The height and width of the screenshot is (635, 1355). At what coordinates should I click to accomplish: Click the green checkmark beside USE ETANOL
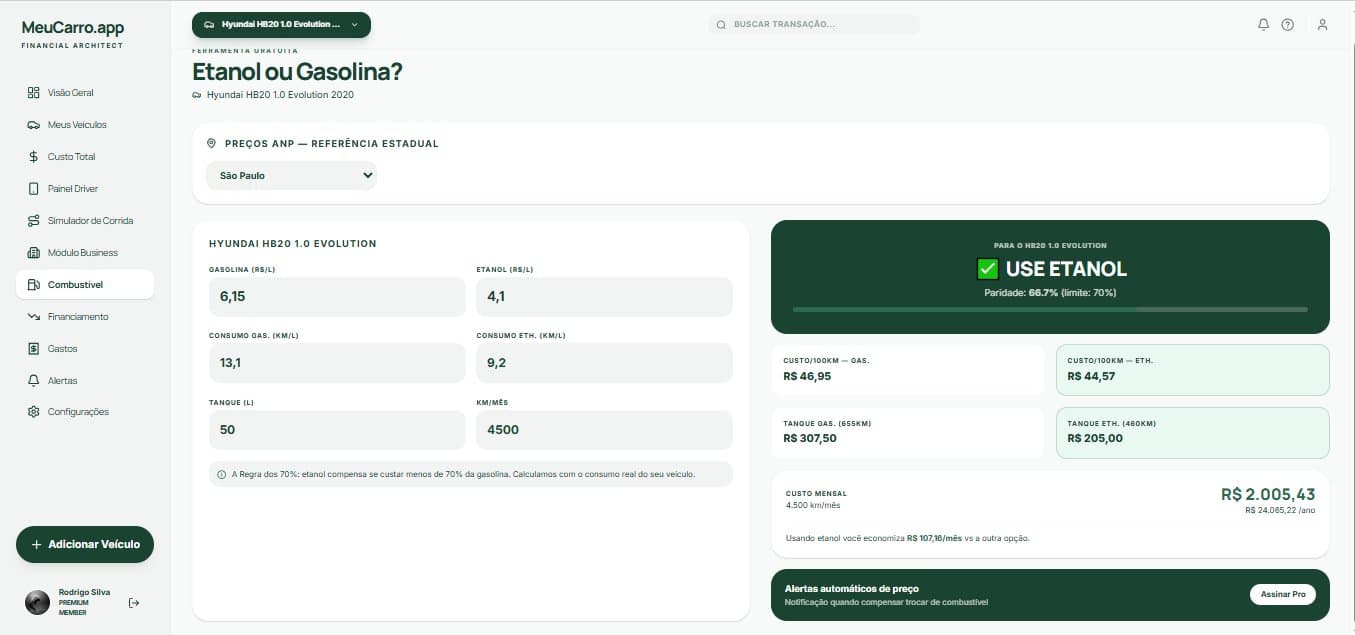(x=987, y=269)
